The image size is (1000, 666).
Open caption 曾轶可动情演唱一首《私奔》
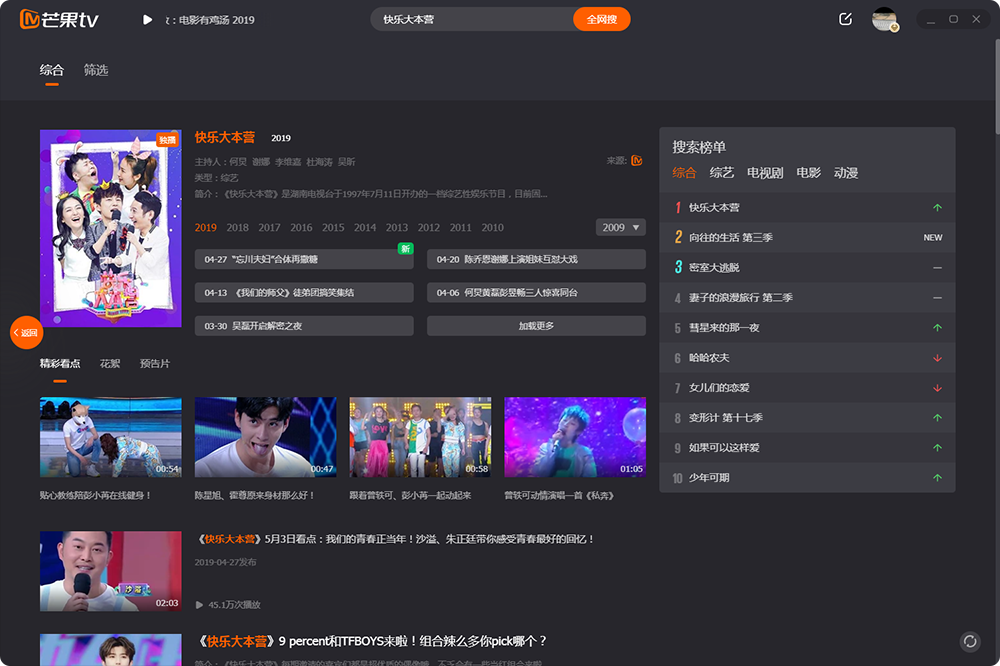click(559, 495)
